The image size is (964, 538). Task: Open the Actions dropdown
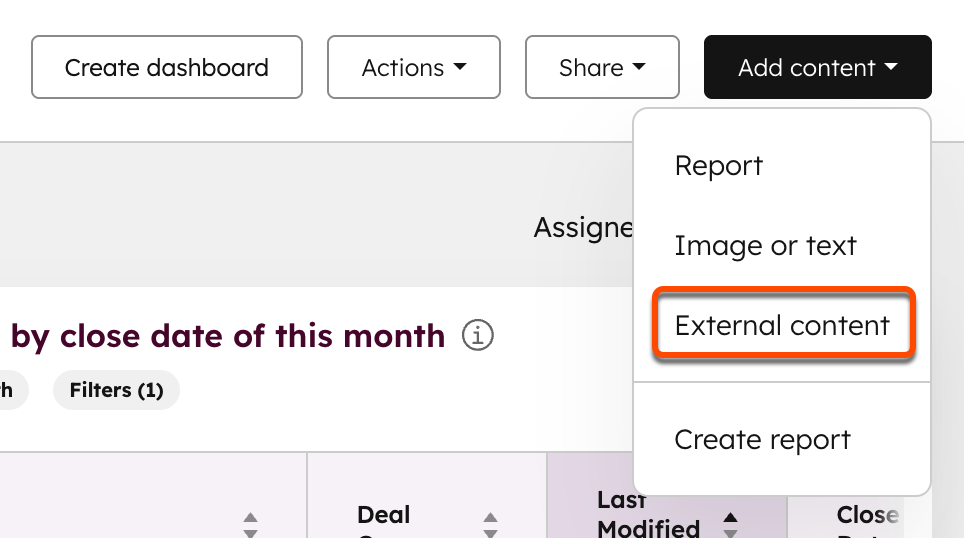tap(414, 67)
